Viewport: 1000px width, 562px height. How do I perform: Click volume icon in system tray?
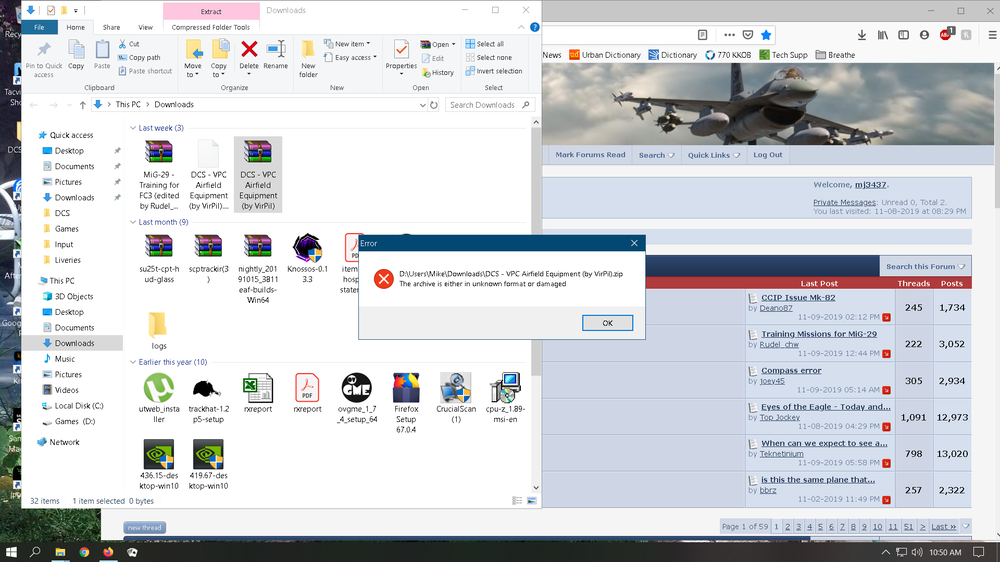click(x=916, y=552)
